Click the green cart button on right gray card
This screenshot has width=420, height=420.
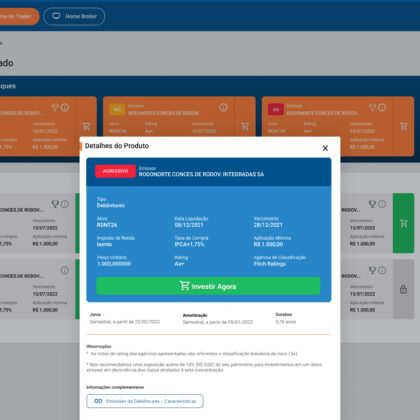403,223
